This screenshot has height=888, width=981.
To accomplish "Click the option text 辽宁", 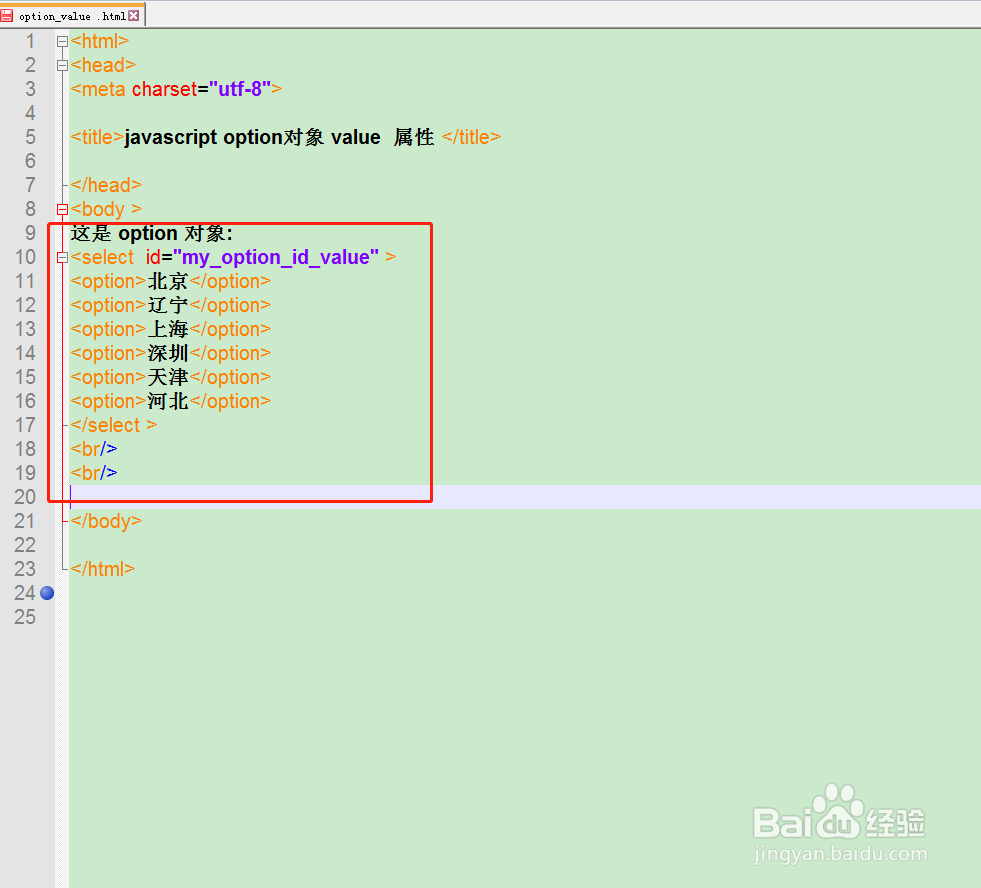I will (x=168, y=305).
